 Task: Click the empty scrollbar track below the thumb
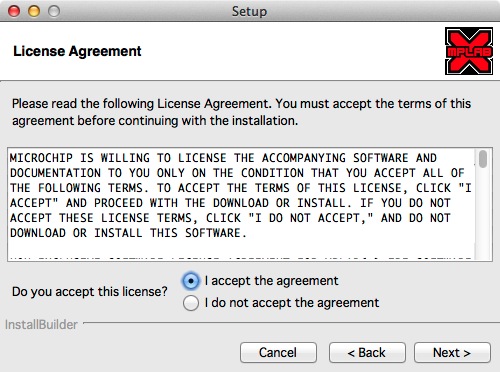point(483,213)
